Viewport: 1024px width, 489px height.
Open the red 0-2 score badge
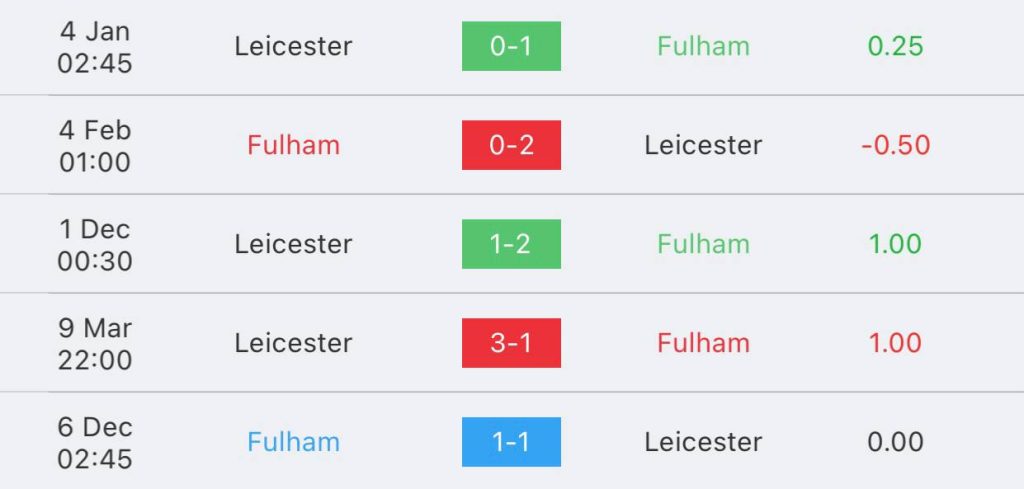click(x=511, y=145)
